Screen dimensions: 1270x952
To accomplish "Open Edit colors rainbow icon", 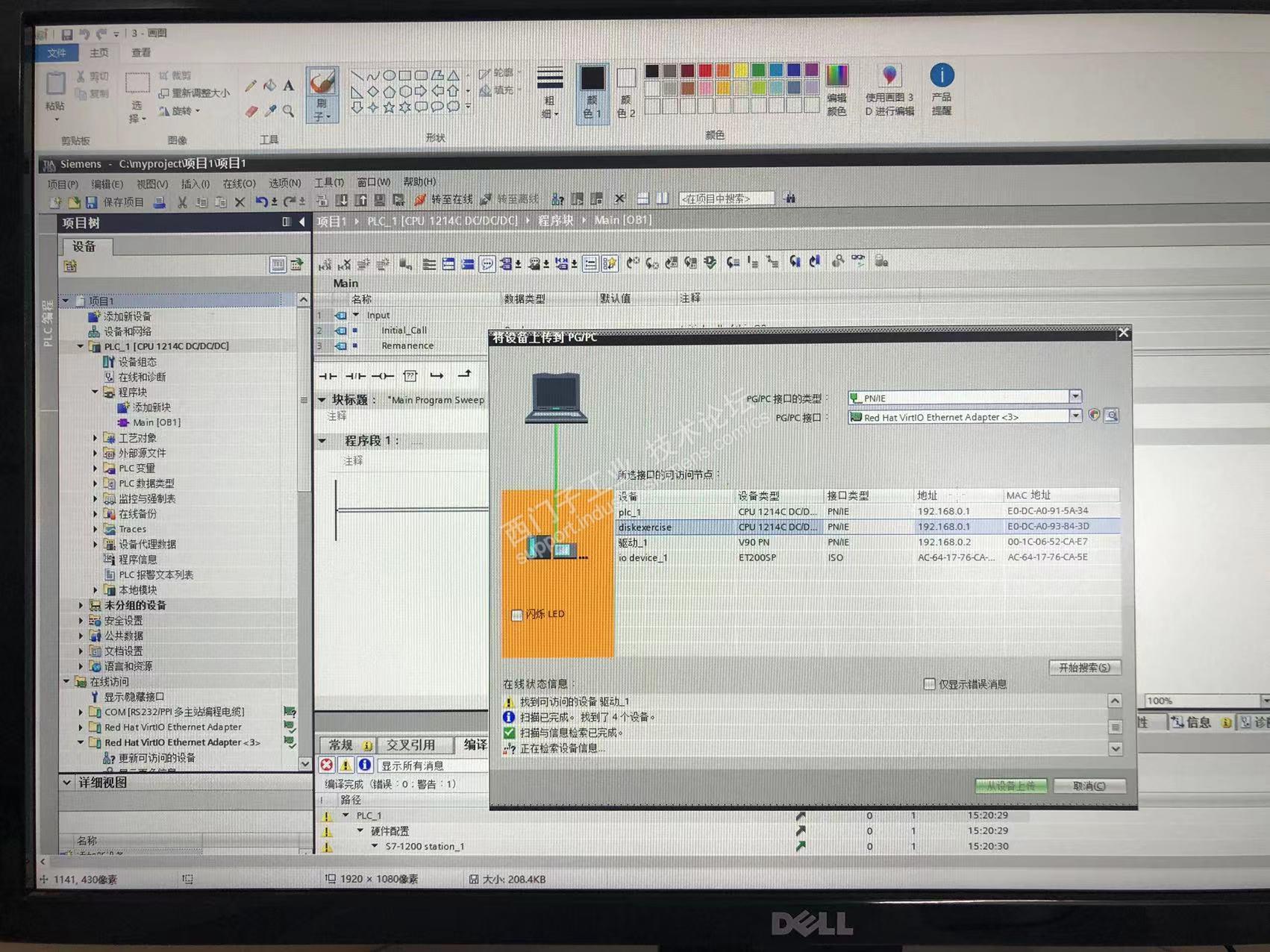I will tap(836, 76).
